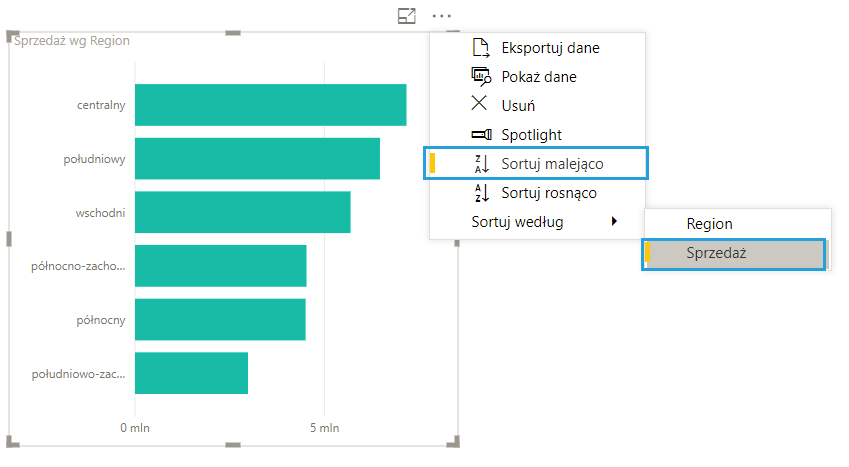Click the Focus mode icon above chart

coord(406,16)
